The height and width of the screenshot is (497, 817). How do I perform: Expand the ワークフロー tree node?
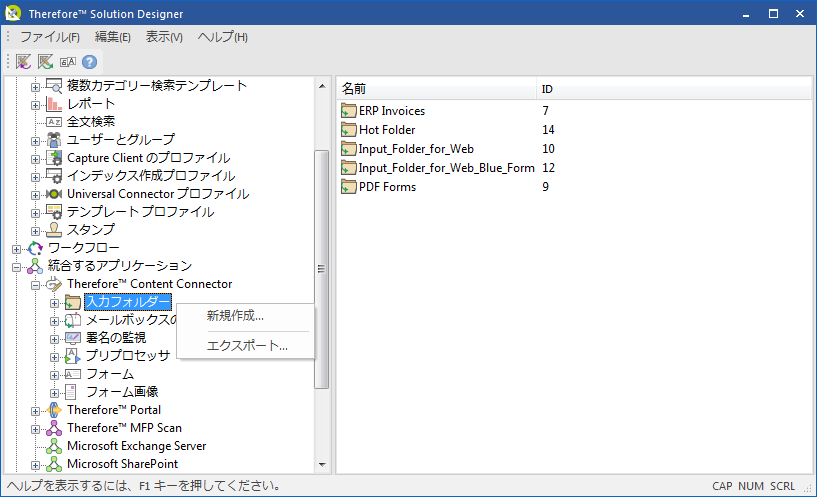tap(16, 249)
